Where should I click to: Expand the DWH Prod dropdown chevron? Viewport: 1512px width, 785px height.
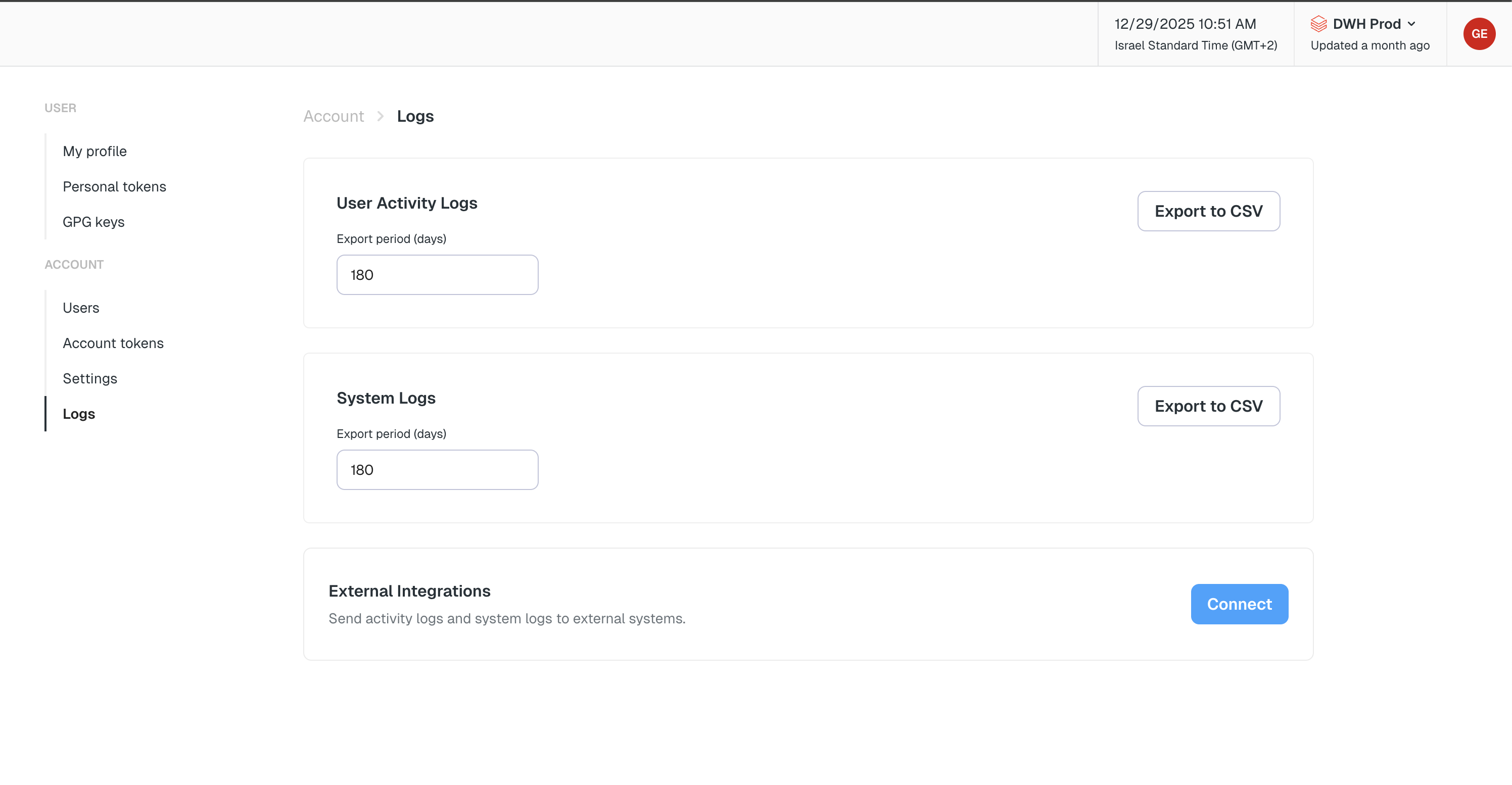[x=1411, y=24]
